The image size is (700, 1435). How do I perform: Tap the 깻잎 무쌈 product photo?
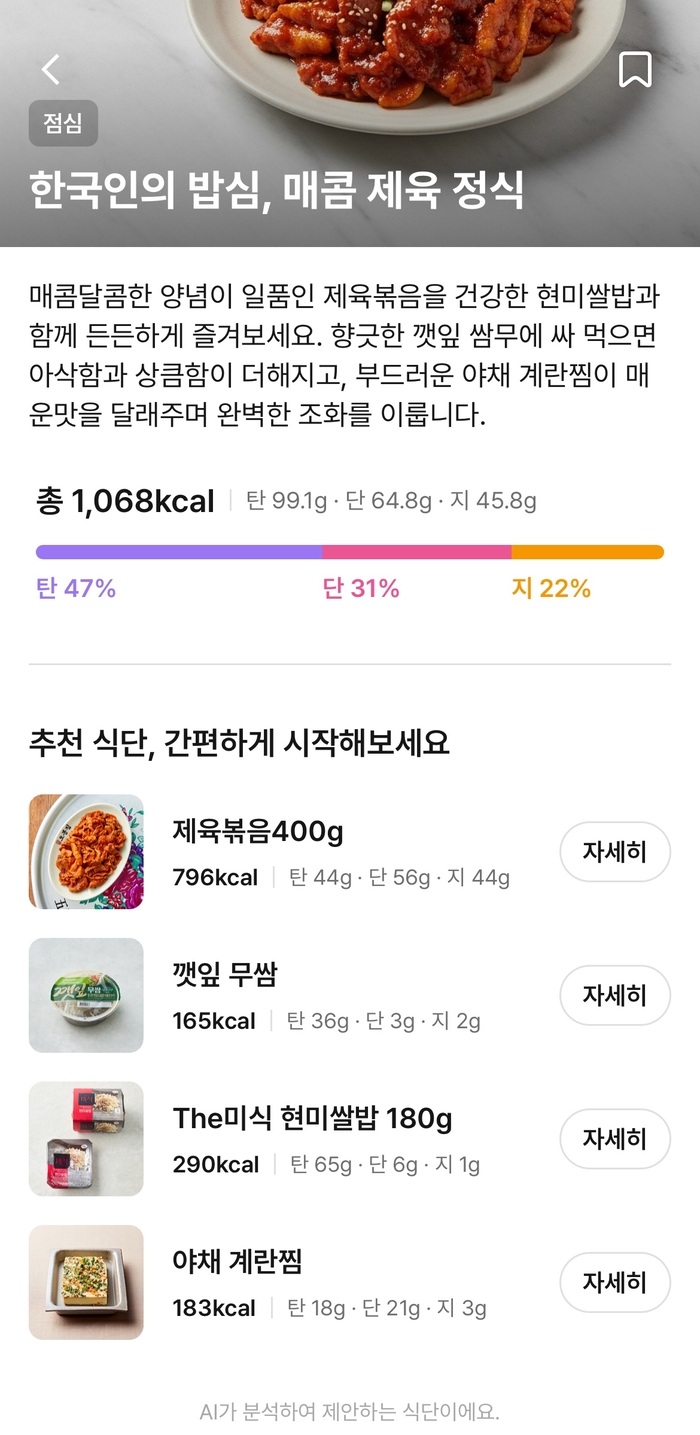point(86,995)
